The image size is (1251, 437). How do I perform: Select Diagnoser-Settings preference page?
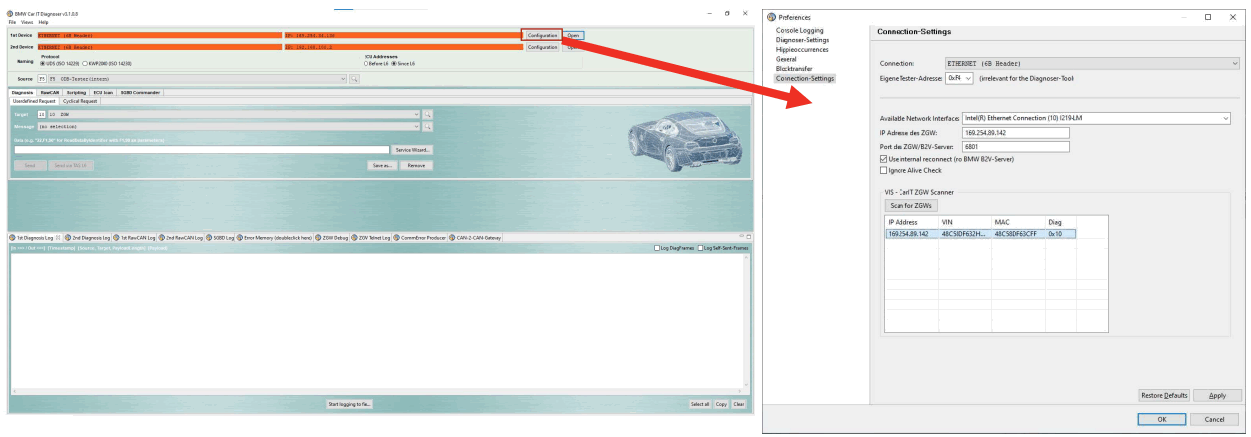coord(803,40)
